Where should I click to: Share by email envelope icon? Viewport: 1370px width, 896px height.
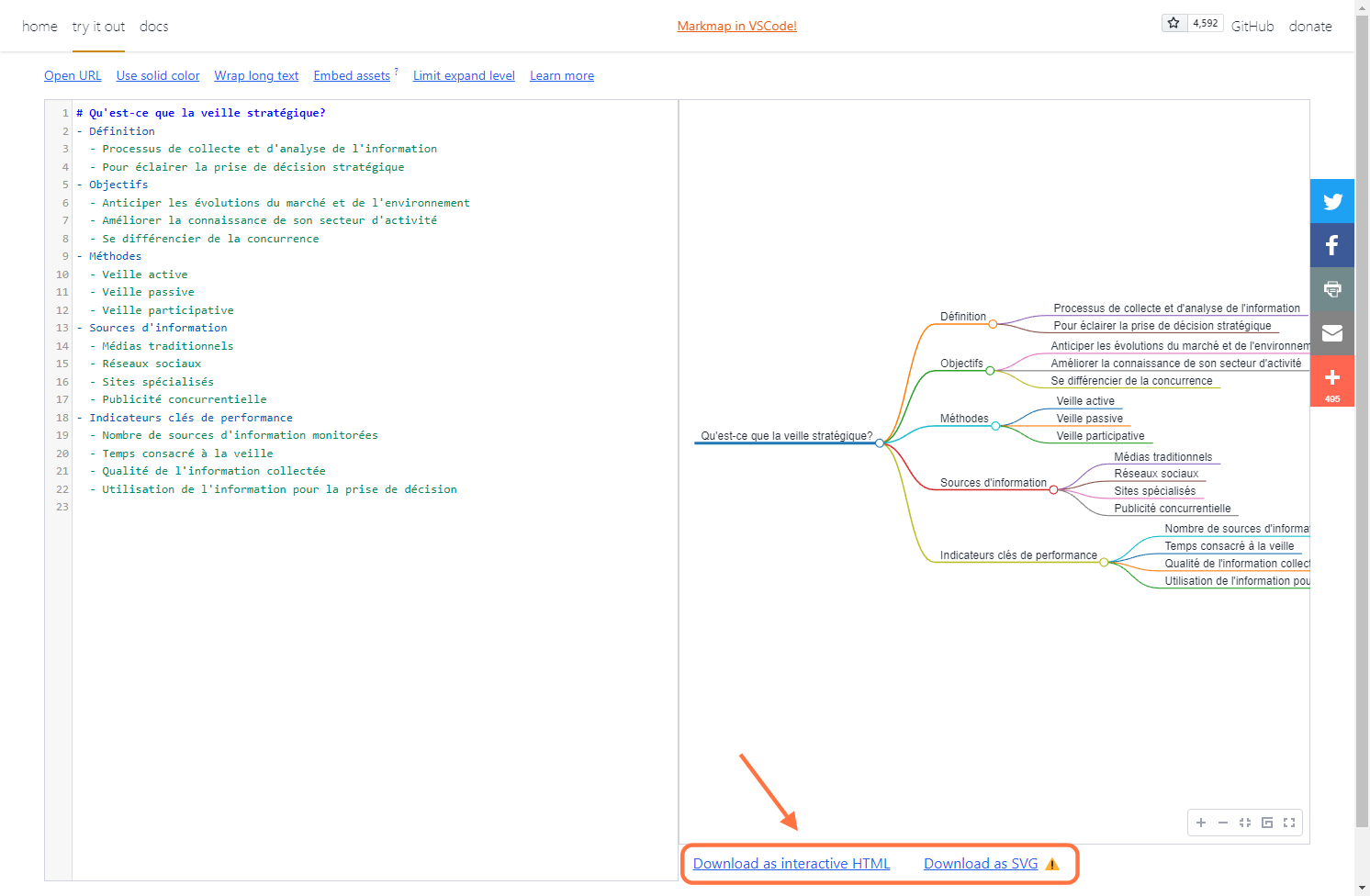(1332, 333)
